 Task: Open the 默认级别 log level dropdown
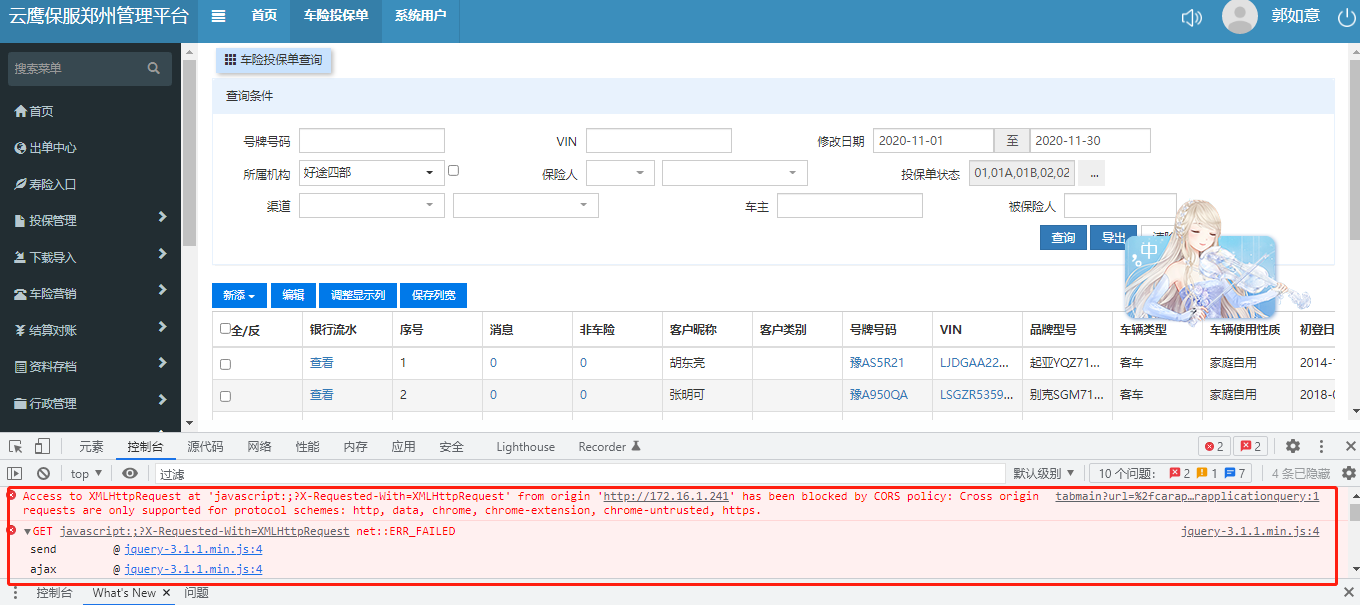(1044, 473)
